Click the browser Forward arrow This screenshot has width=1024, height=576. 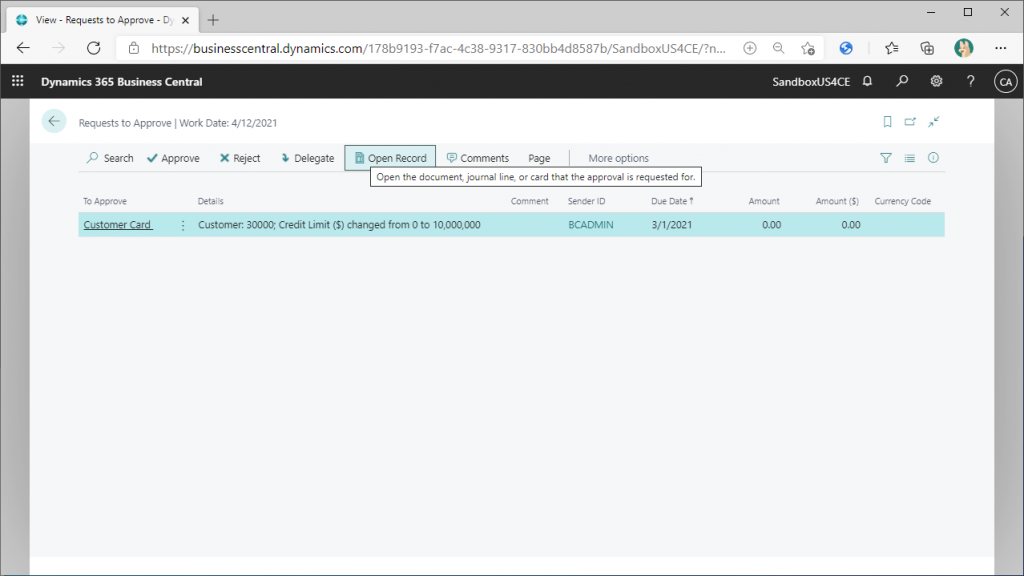[59, 48]
